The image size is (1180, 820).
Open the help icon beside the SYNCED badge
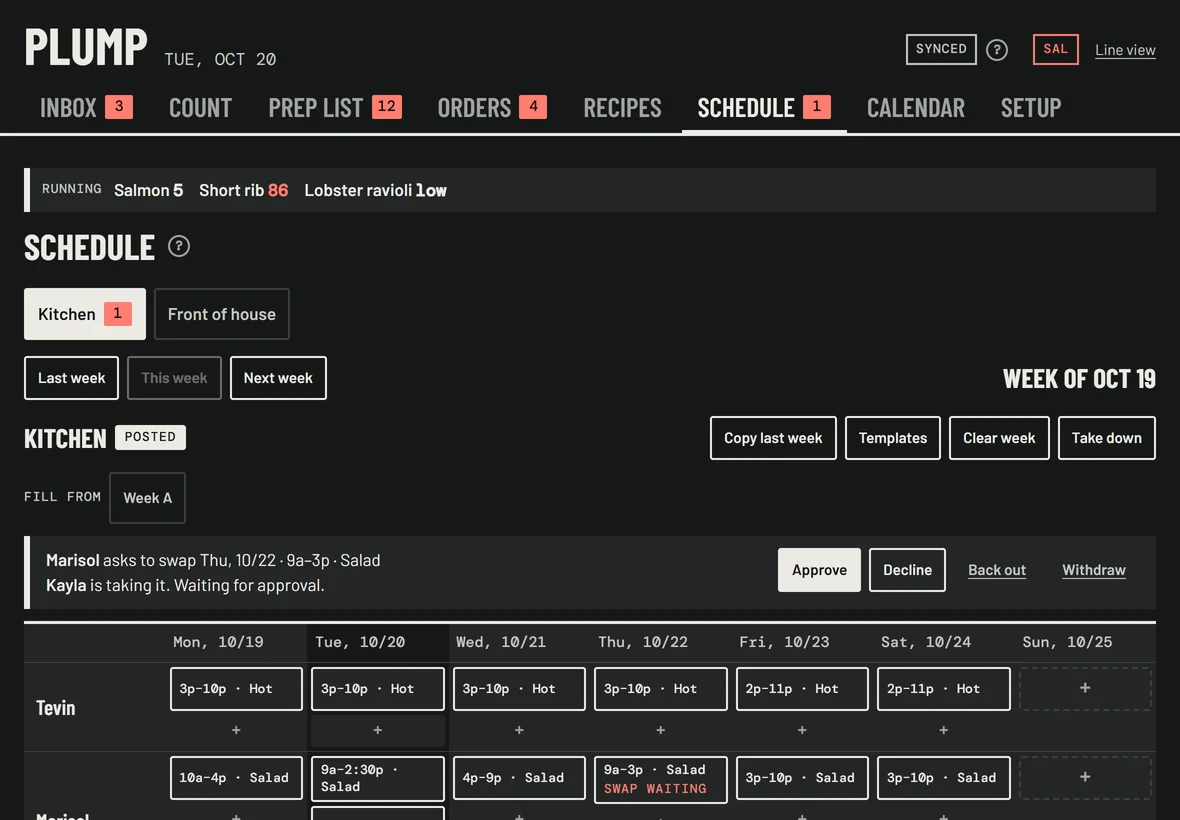pos(997,50)
